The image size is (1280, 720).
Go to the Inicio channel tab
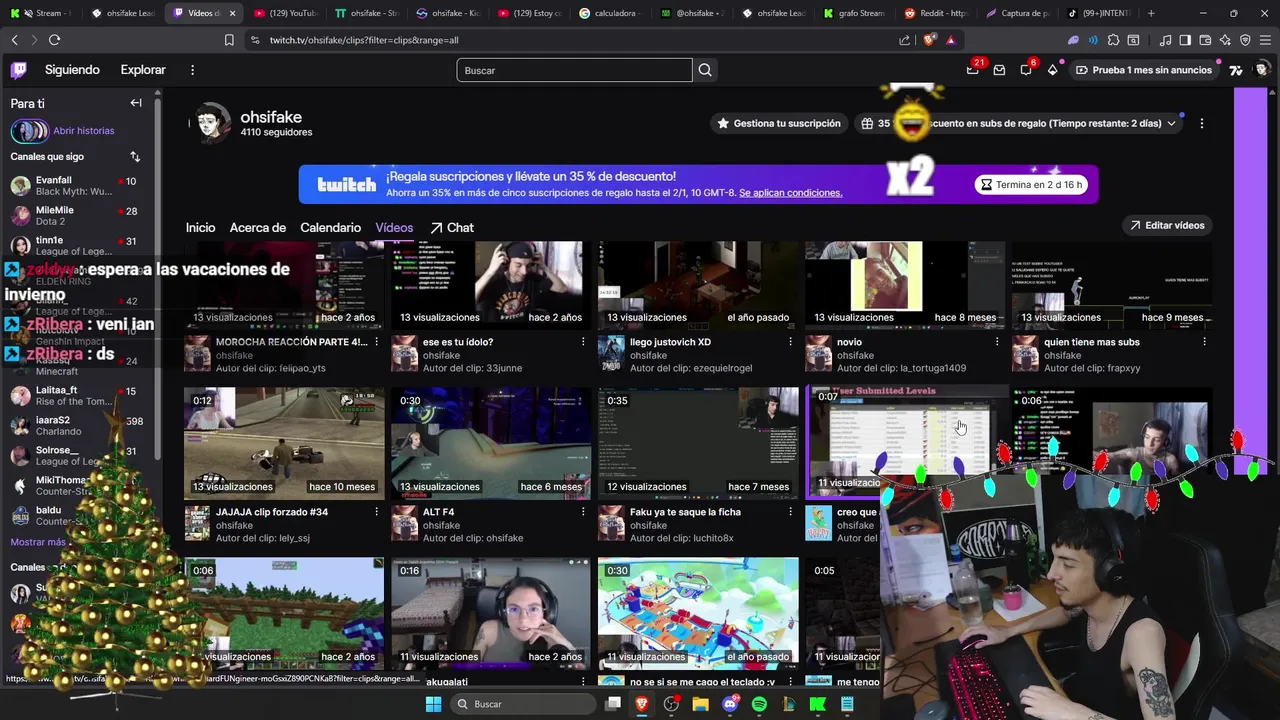coord(200,228)
